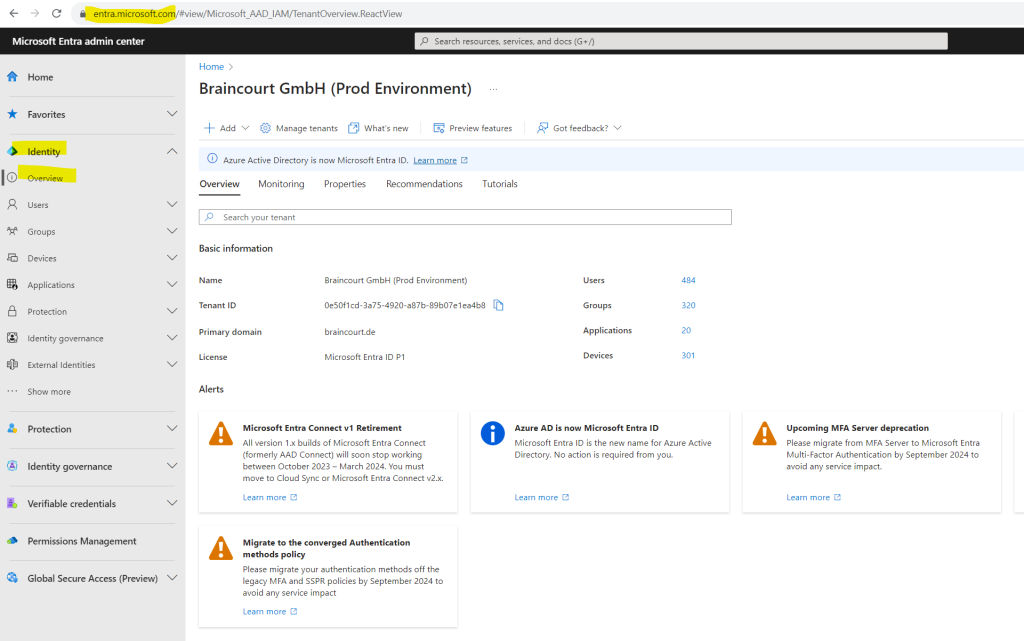Click the browser forward arrow
Screen dimensions: 1024x641
point(35,13)
